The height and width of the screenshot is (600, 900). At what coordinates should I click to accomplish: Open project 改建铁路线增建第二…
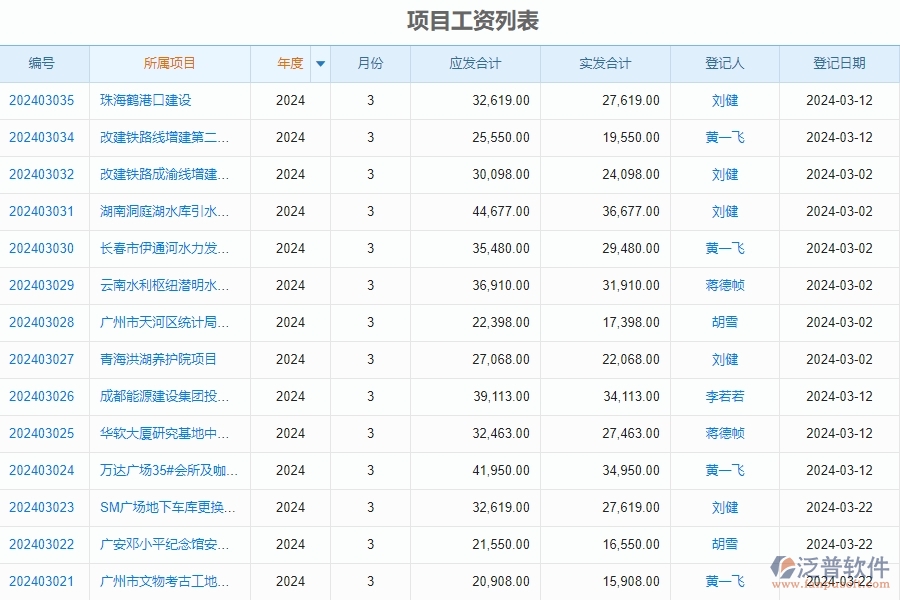pos(164,137)
